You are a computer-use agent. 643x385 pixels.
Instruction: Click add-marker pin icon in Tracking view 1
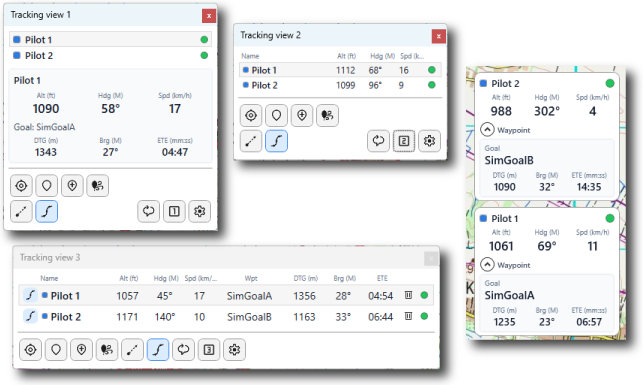(72, 186)
